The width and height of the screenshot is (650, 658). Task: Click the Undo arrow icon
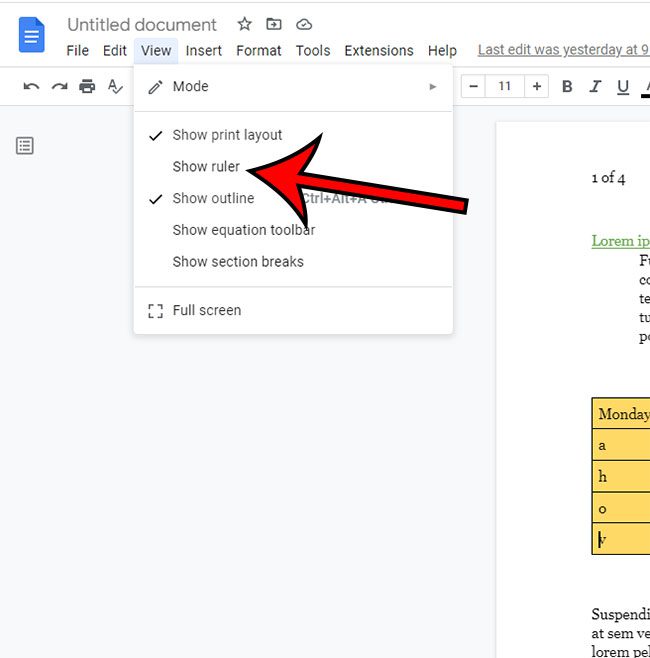(x=31, y=87)
